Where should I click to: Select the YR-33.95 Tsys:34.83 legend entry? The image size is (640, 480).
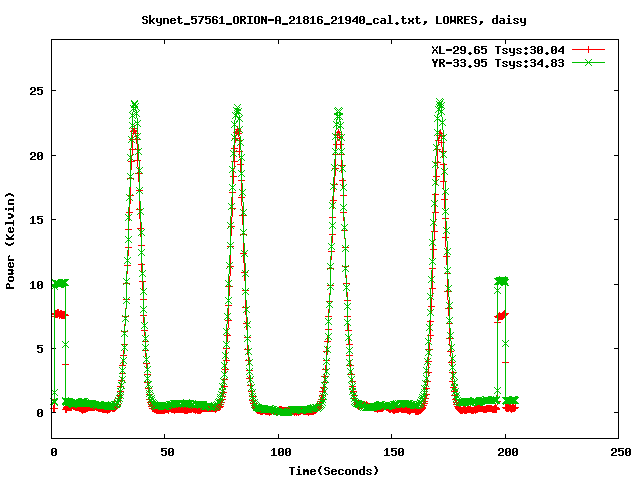498,63
